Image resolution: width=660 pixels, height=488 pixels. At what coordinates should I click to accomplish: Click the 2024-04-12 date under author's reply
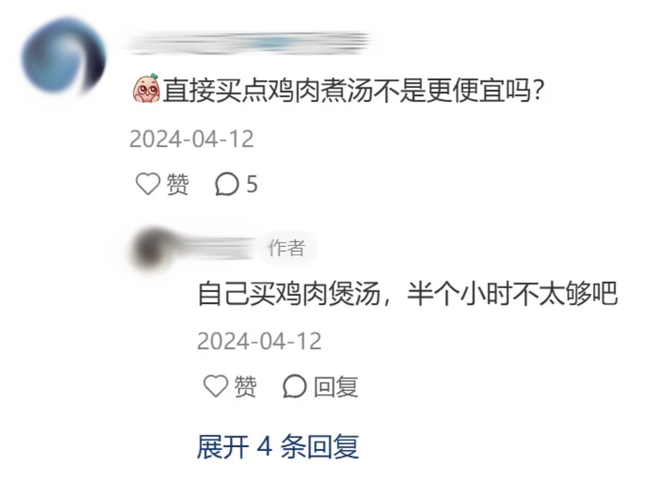pyautogui.click(x=259, y=341)
